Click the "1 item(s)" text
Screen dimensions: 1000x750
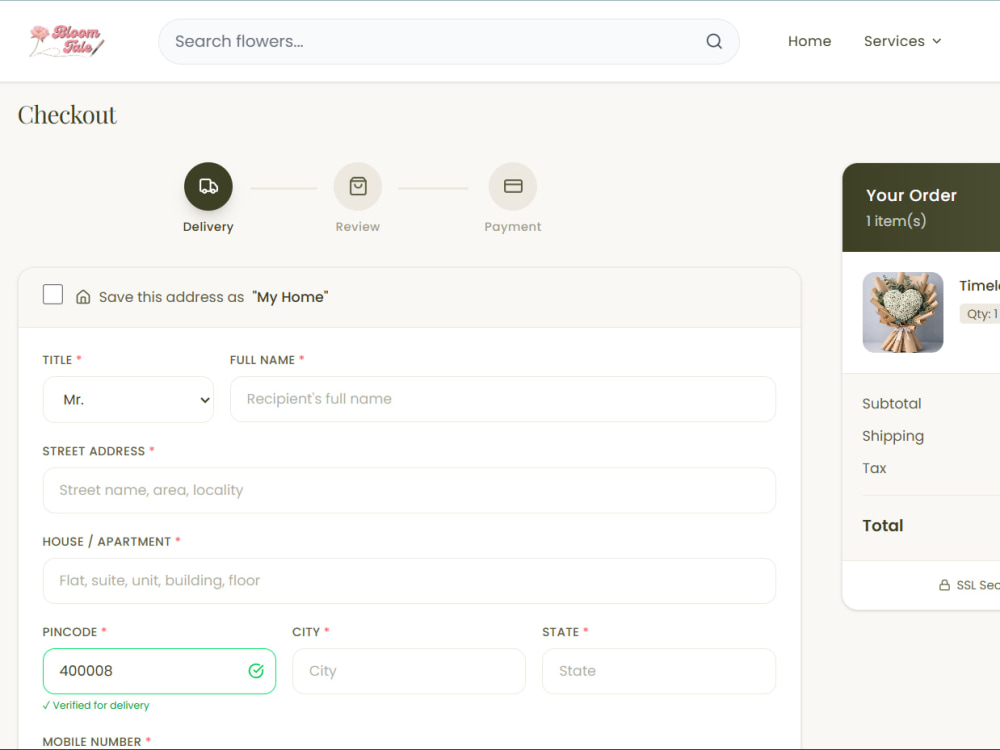pos(895,221)
